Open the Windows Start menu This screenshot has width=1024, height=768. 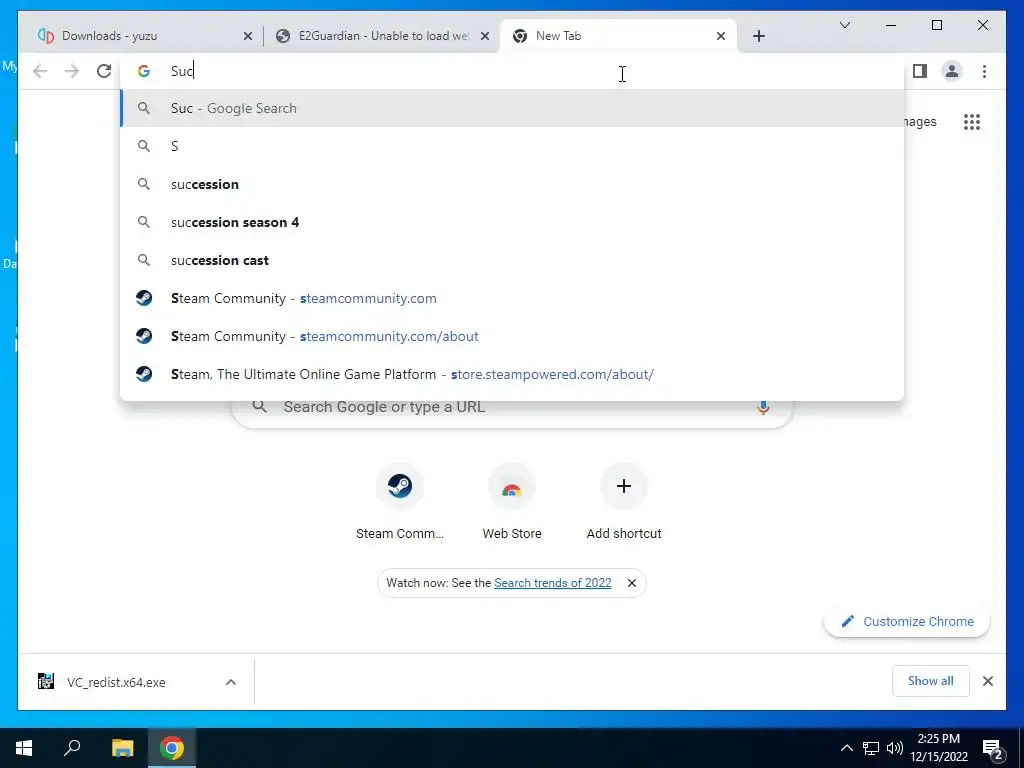click(24, 748)
